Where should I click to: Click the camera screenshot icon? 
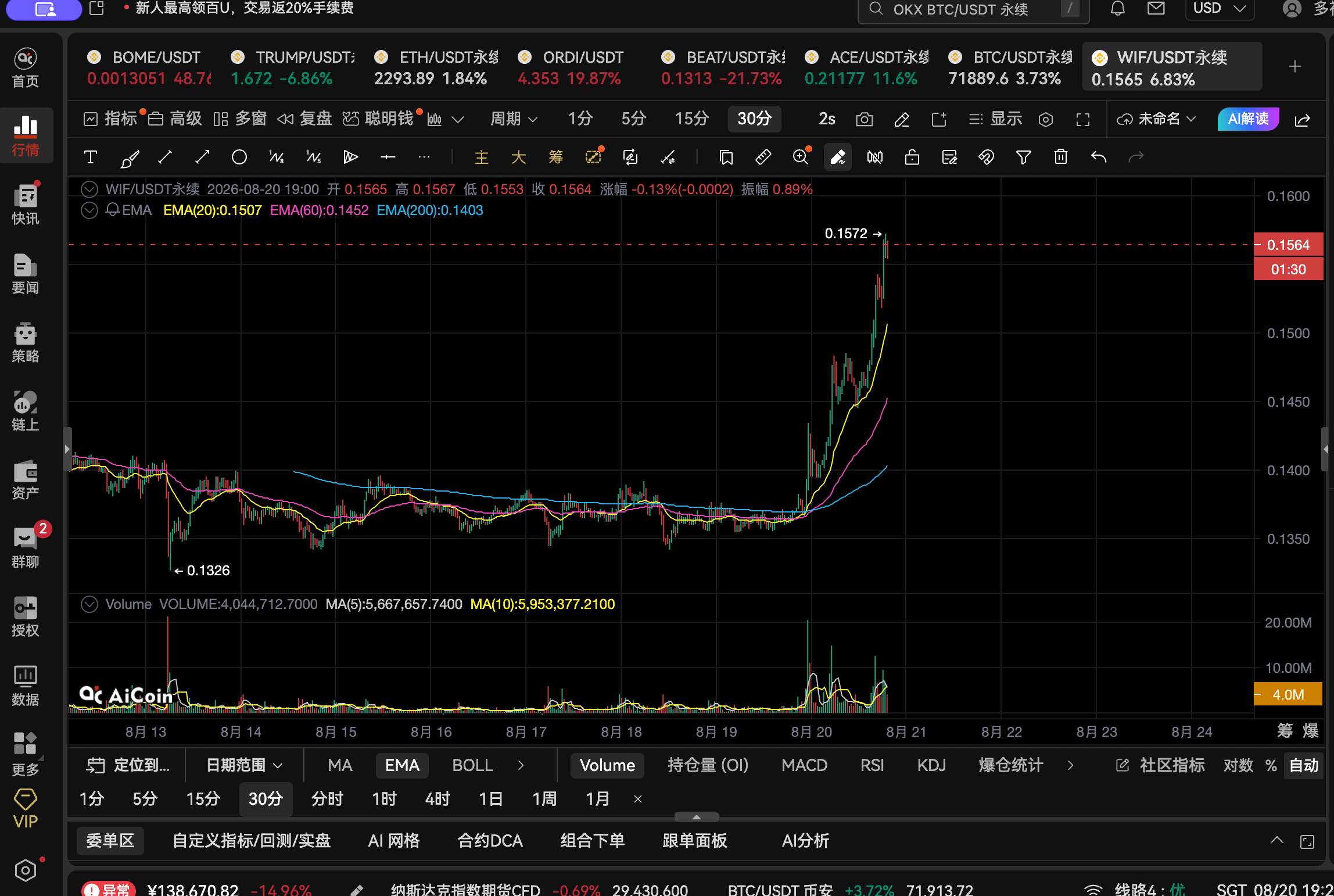(x=865, y=120)
